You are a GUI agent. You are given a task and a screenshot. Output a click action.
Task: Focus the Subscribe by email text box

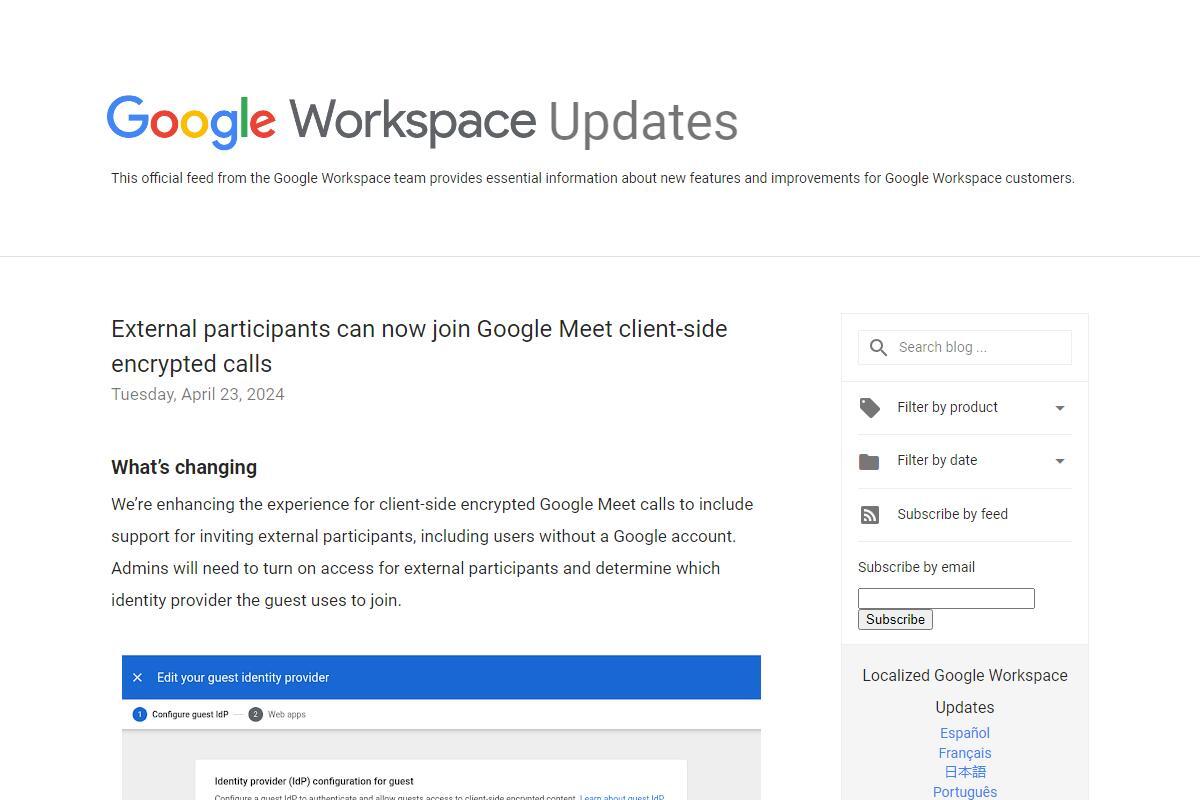pyautogui.click(x=946, y=598)
